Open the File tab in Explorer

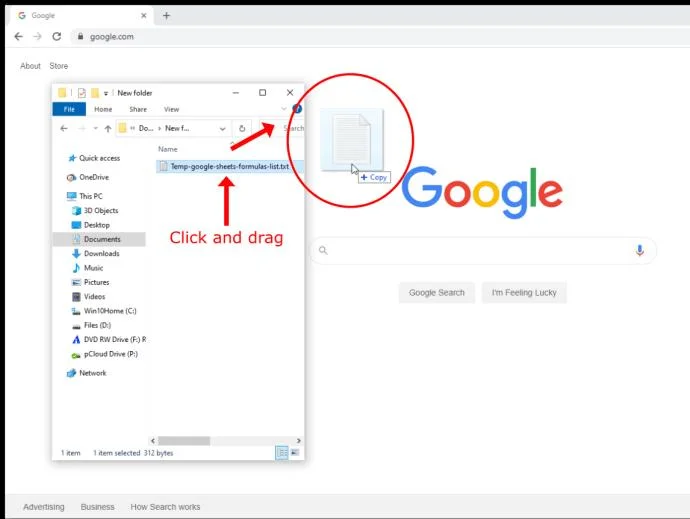tap(69, 109)
